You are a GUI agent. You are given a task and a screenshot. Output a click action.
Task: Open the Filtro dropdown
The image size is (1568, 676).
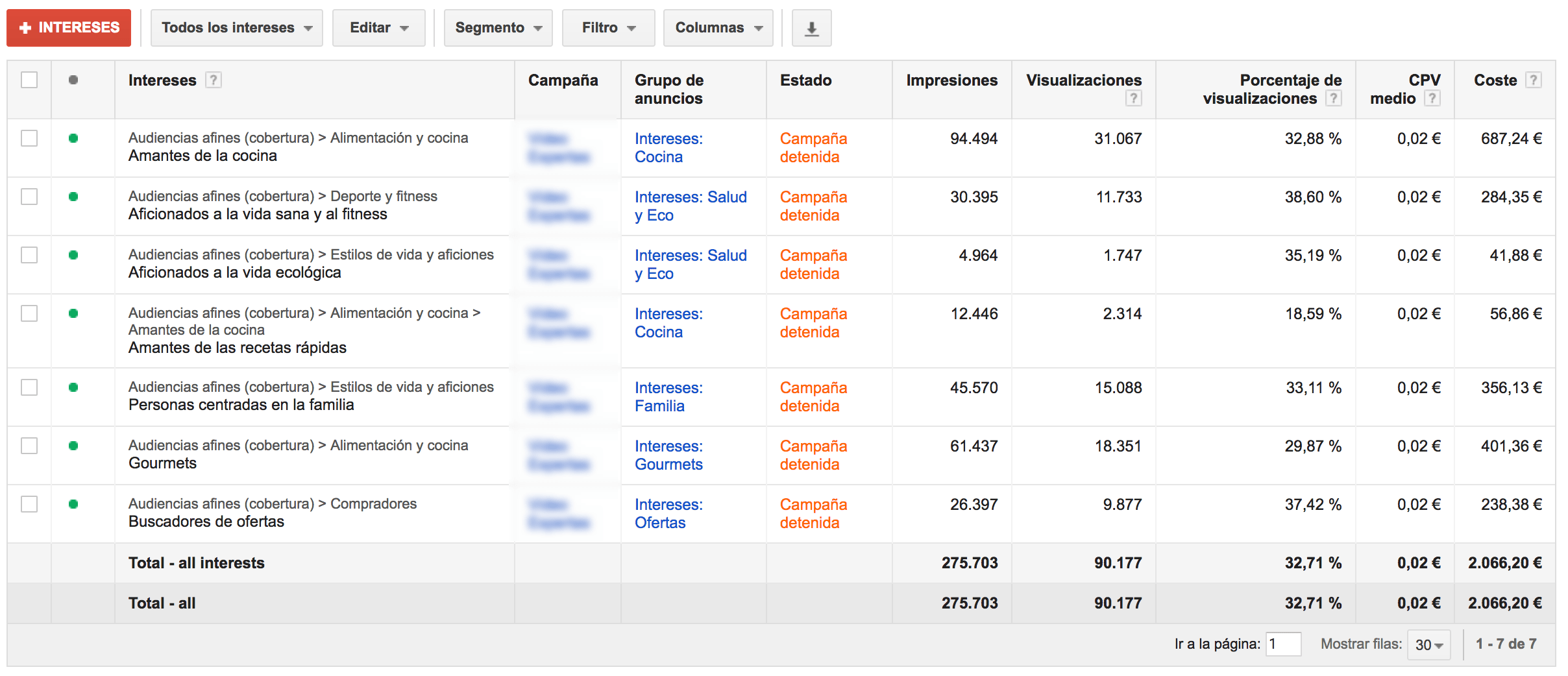(x=608, y=28)
